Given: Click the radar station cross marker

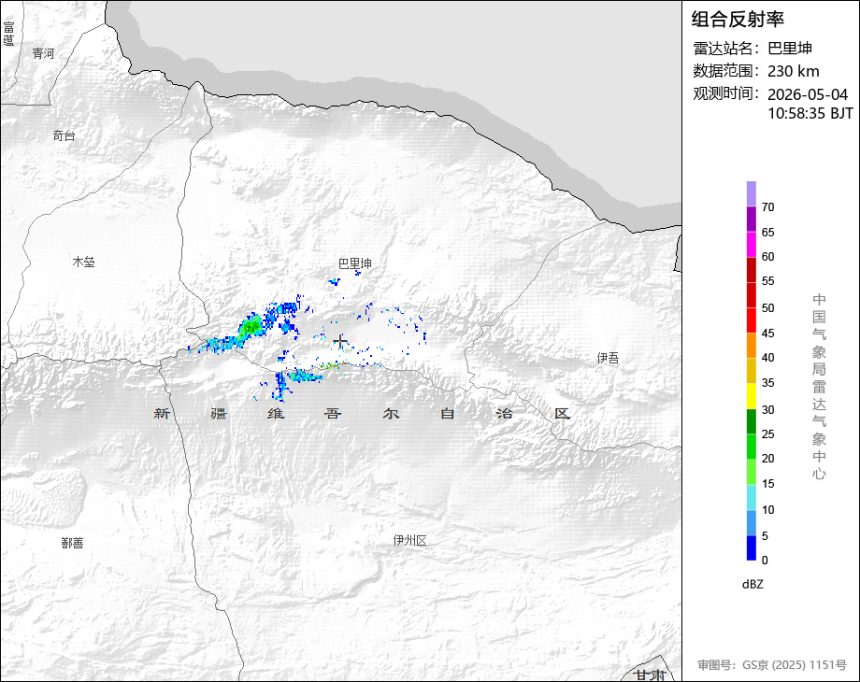Looking at the screenshot, I should pyautogui.click(x=340, y=341).
